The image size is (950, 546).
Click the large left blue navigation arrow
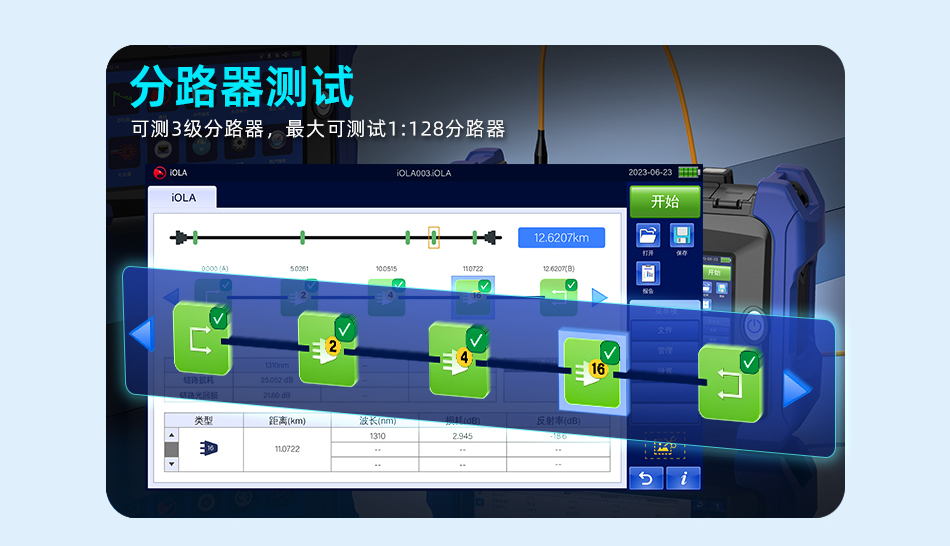pyautogui.click(x=141, y=334)
